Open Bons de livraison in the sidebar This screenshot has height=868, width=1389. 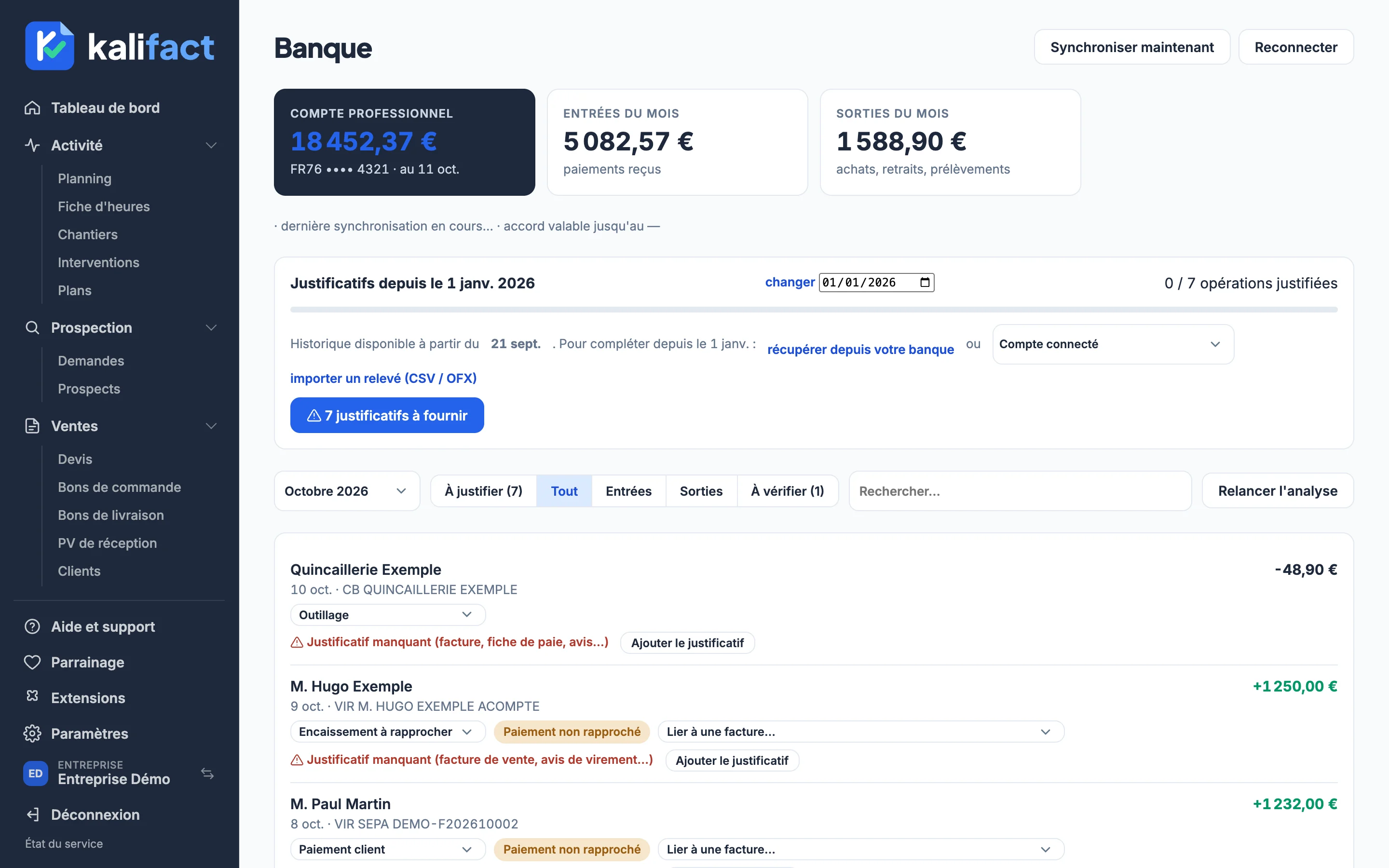[110, 515]
